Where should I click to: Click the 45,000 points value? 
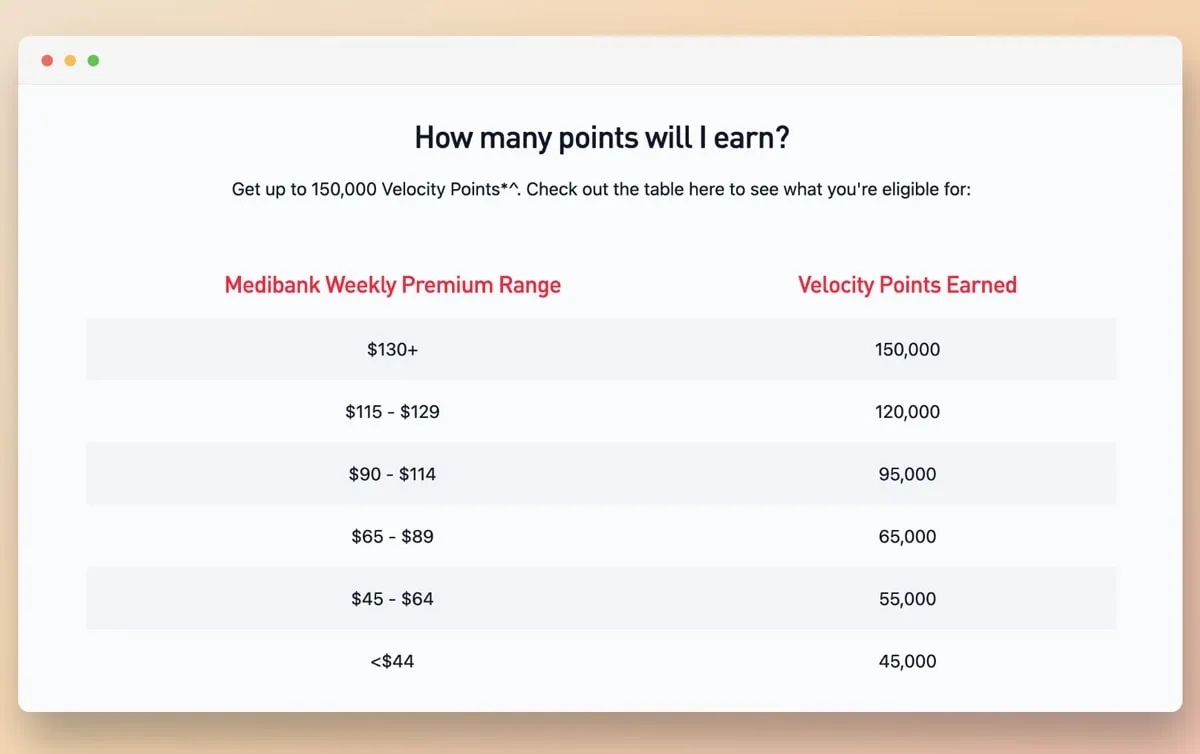click(x=908, y=661)
